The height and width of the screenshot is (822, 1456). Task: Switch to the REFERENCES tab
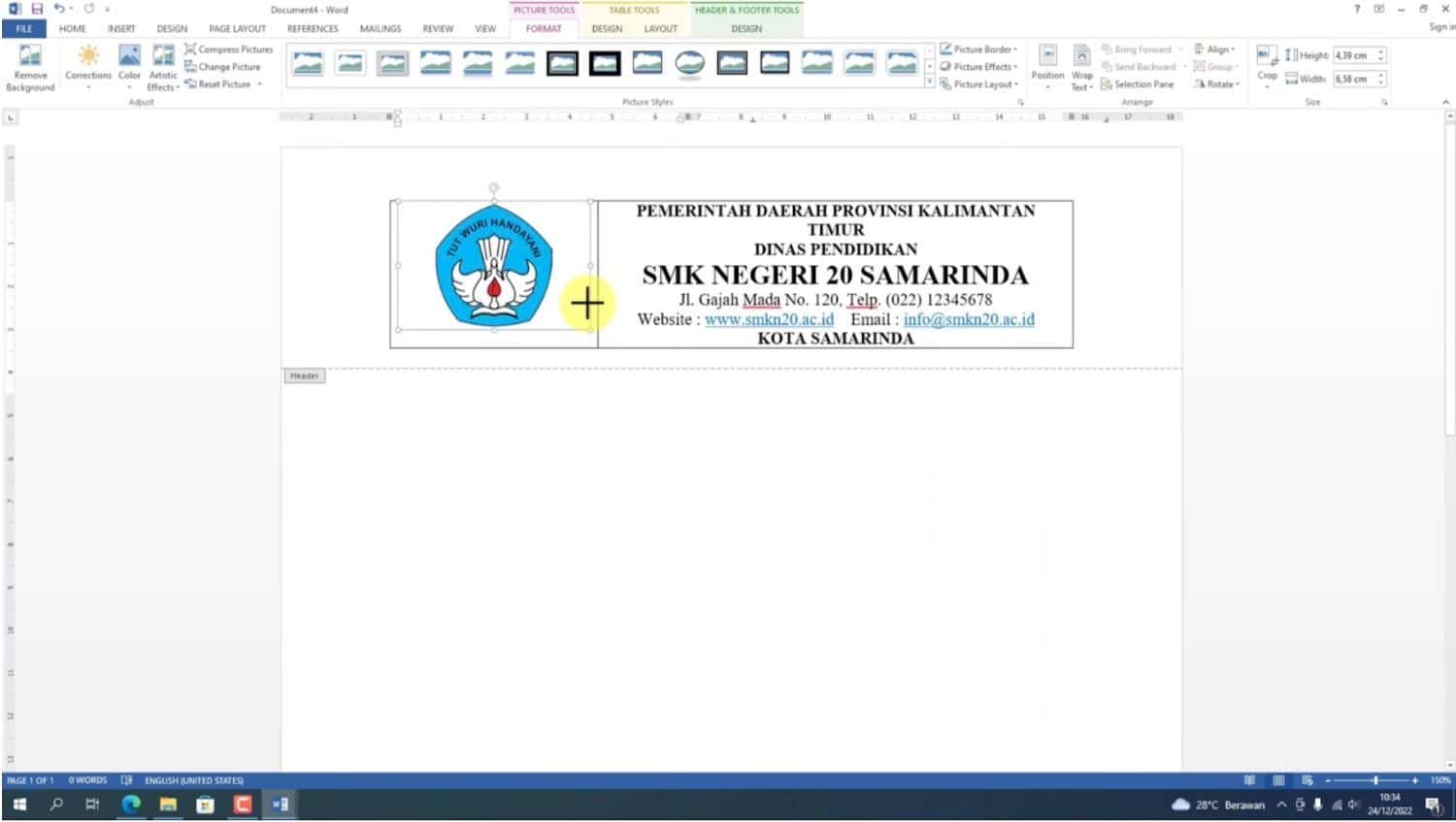point(313,29)
